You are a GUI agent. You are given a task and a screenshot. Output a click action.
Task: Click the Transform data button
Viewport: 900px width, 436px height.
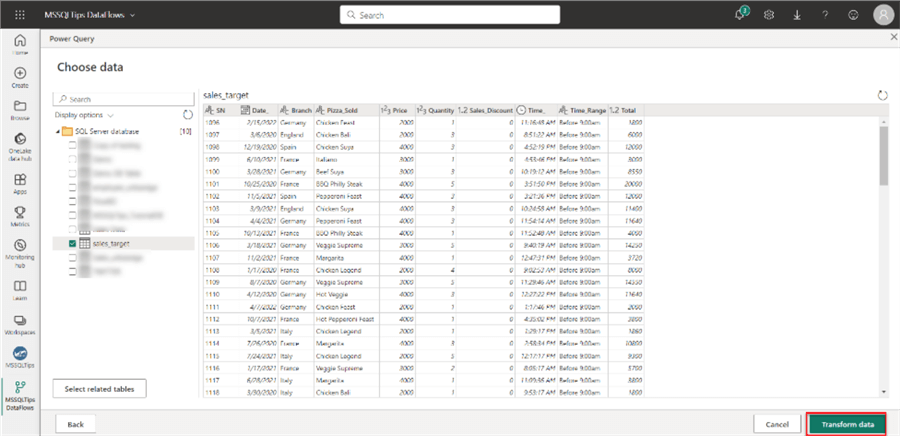click(847, 425)
